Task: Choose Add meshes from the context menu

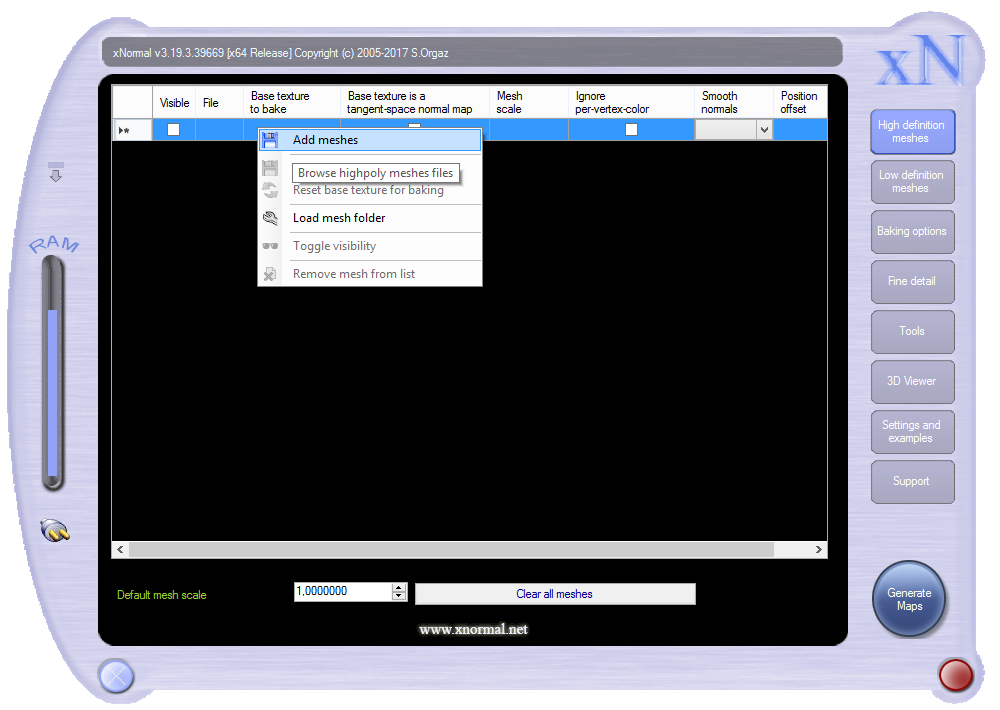Action: tap(325, 140)
